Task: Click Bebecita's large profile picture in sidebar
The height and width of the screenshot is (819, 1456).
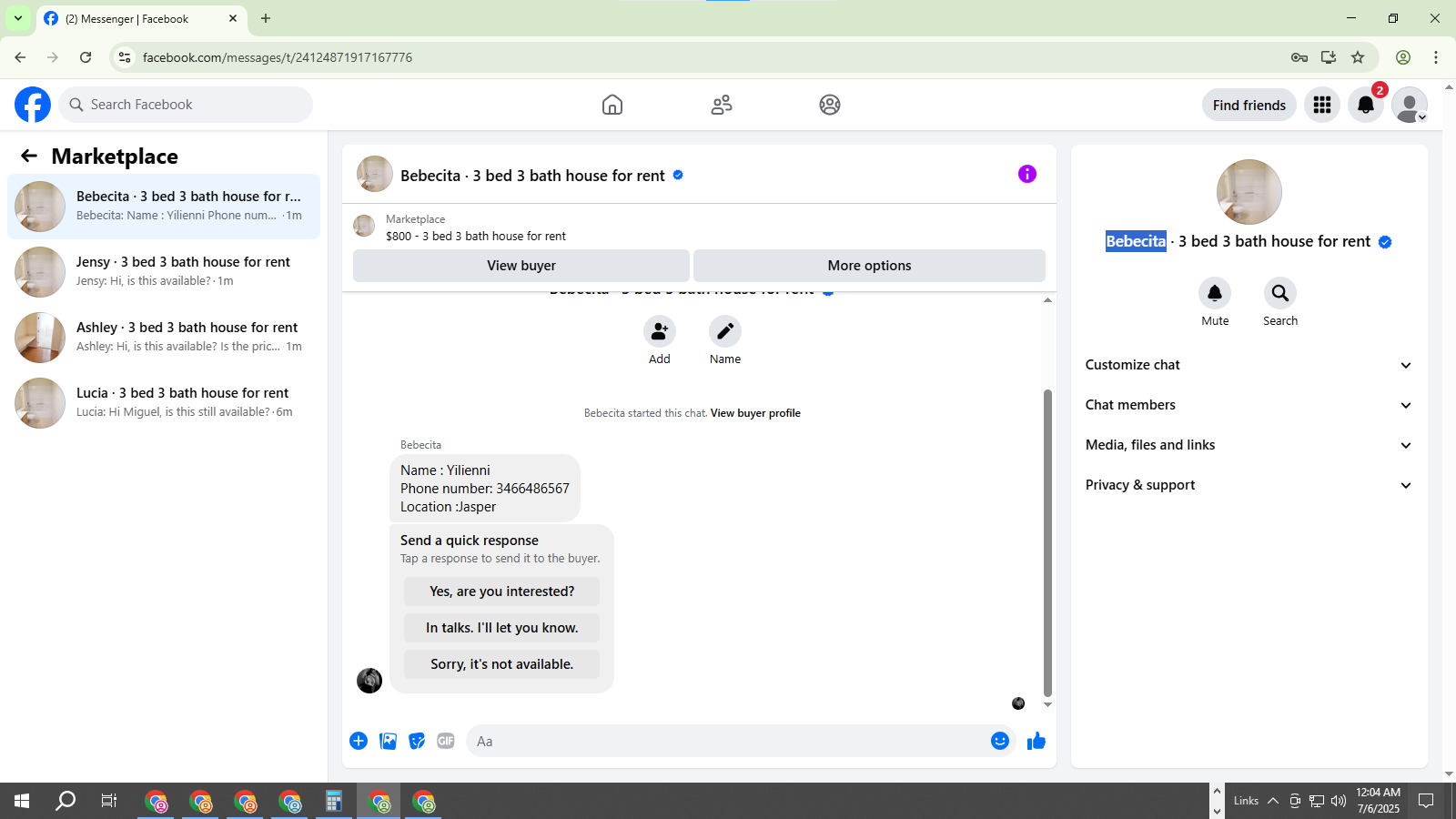Action: [1249, 192]
